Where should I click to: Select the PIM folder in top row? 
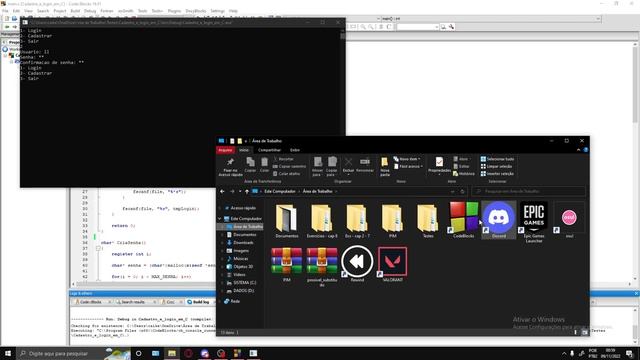[x=392, y=220]
